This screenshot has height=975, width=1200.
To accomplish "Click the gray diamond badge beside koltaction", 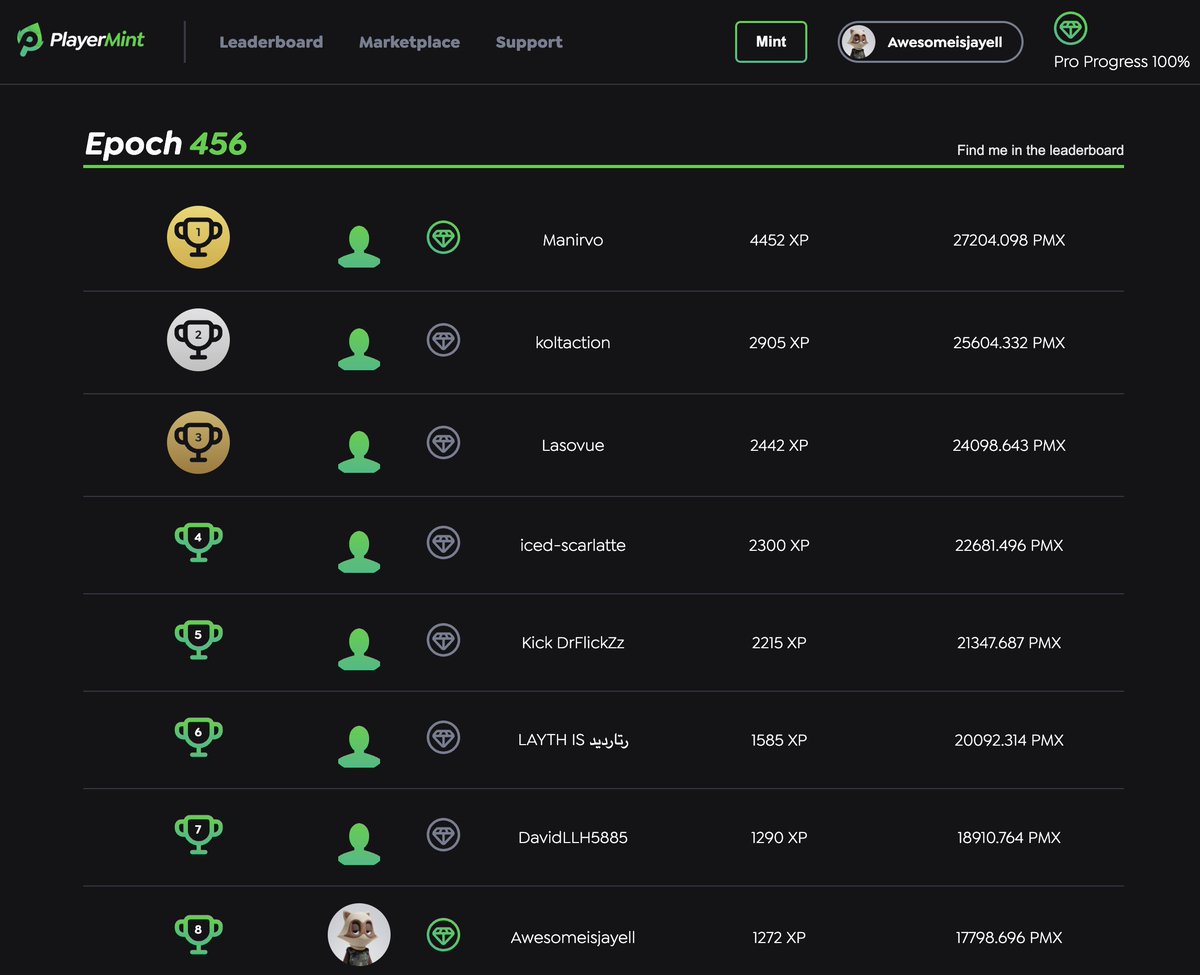I will point(444,340).
